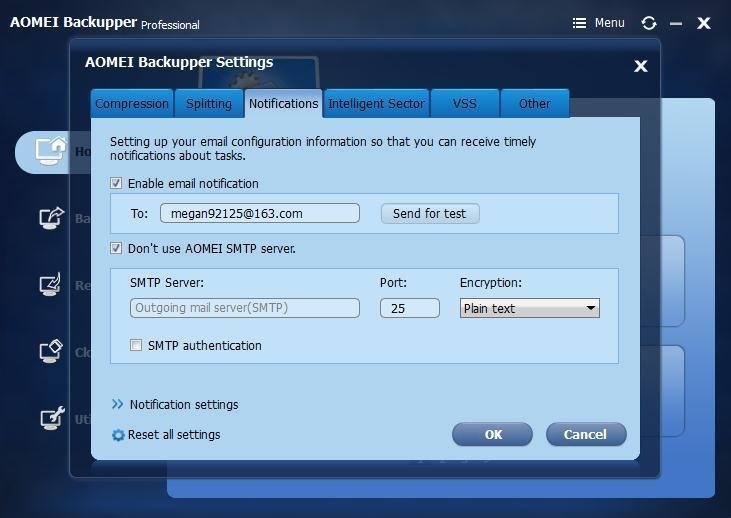Click the gear icon beside Reset all settings
This screenshot has width=731, height=518.
click(x=118, y=435)
